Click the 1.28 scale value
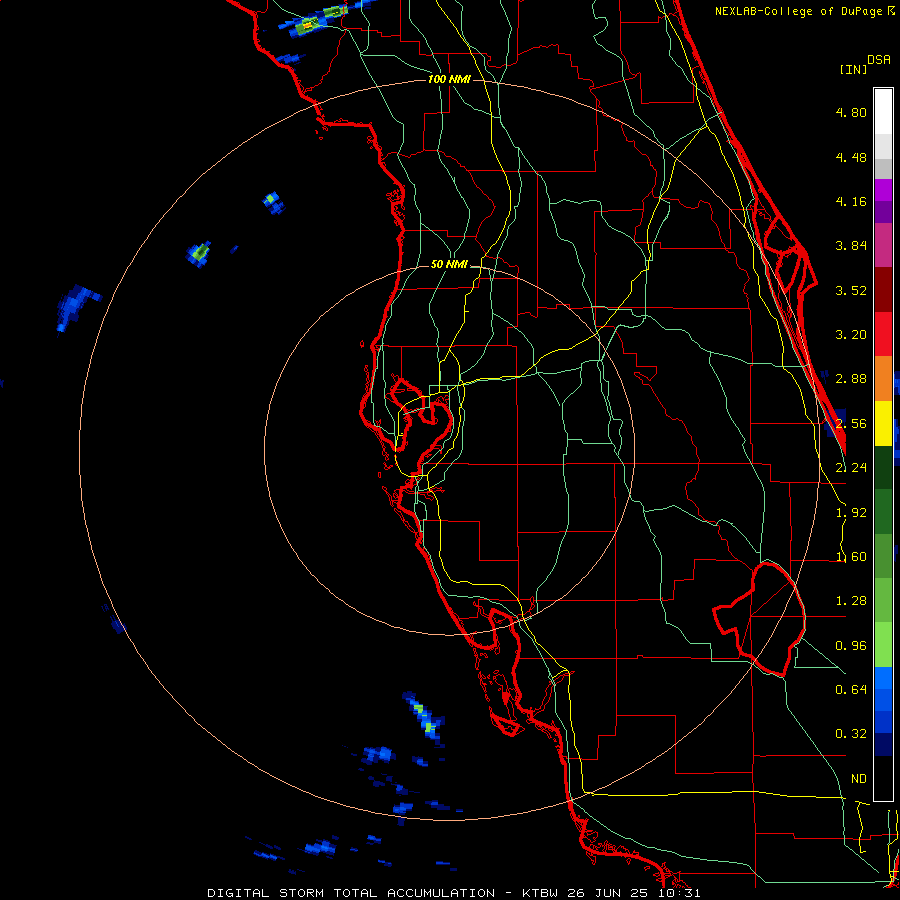900x900 pixels. tap(851, 600)
